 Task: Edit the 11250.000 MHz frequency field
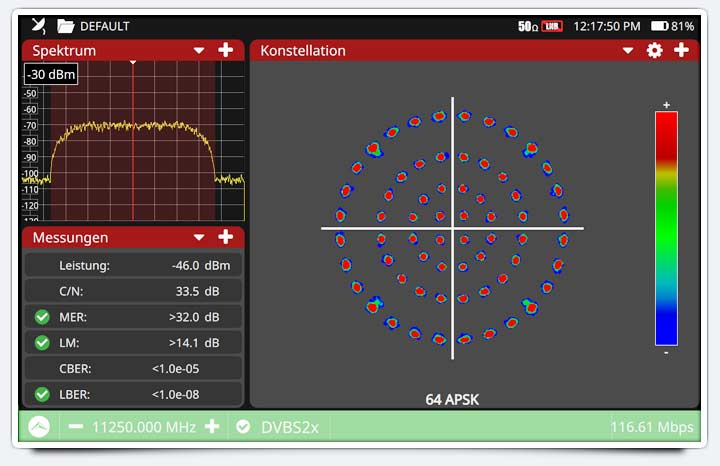(144, 427)
